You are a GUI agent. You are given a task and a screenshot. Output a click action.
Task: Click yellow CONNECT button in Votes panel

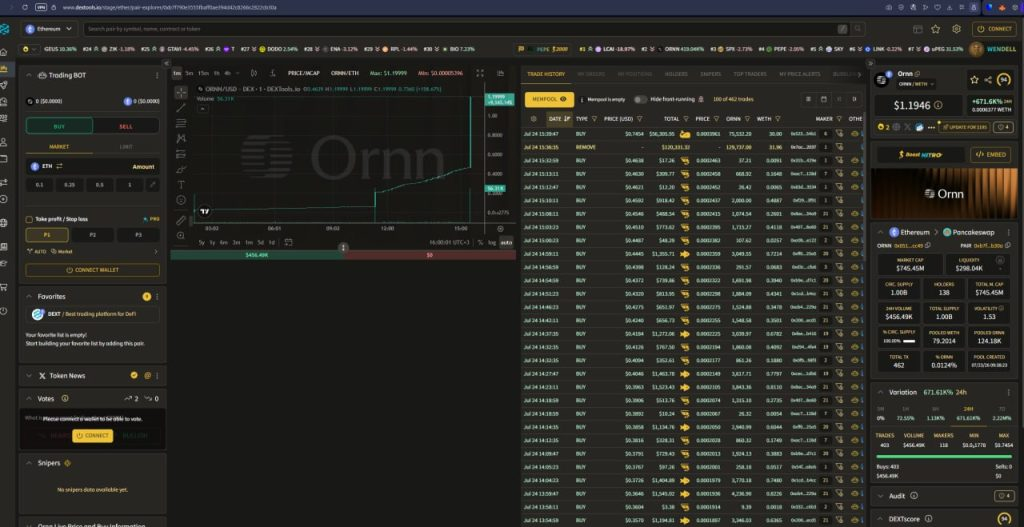92,436
